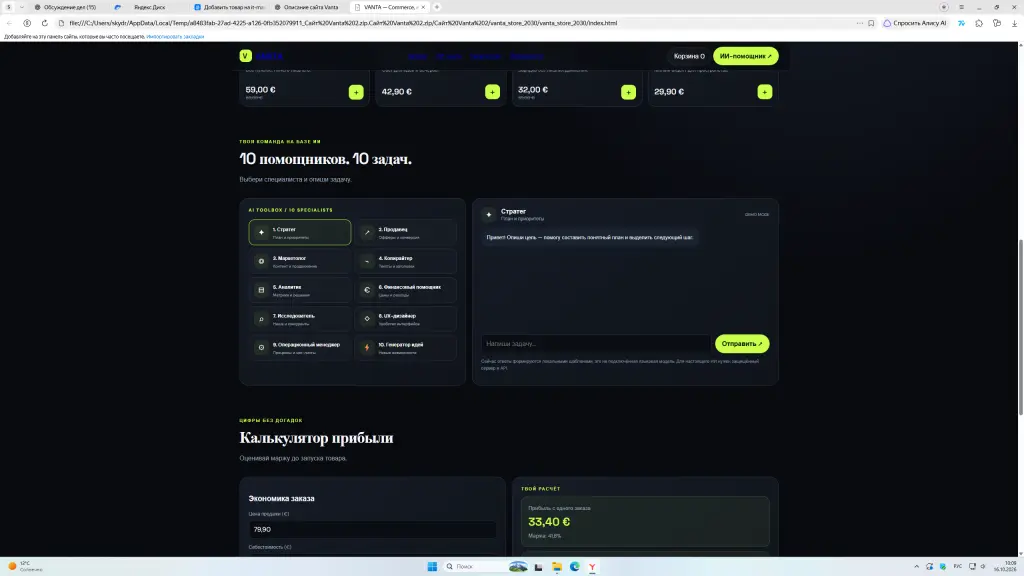
Task: Open the Windows Start menu
Action: [432, 567]
